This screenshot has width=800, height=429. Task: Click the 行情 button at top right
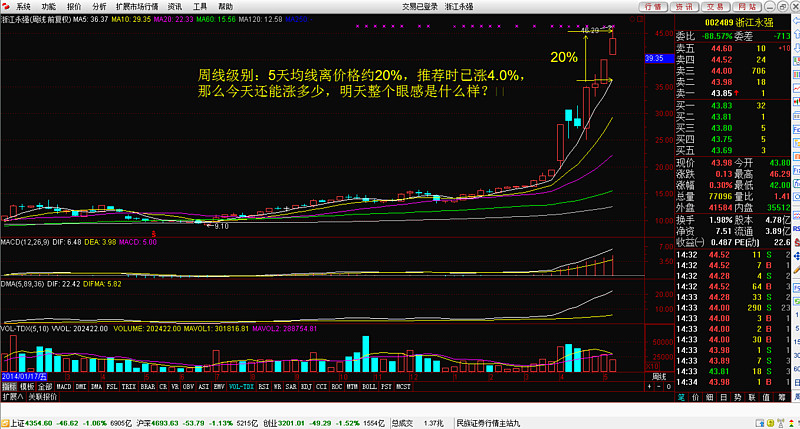click(x=653, y=6)
